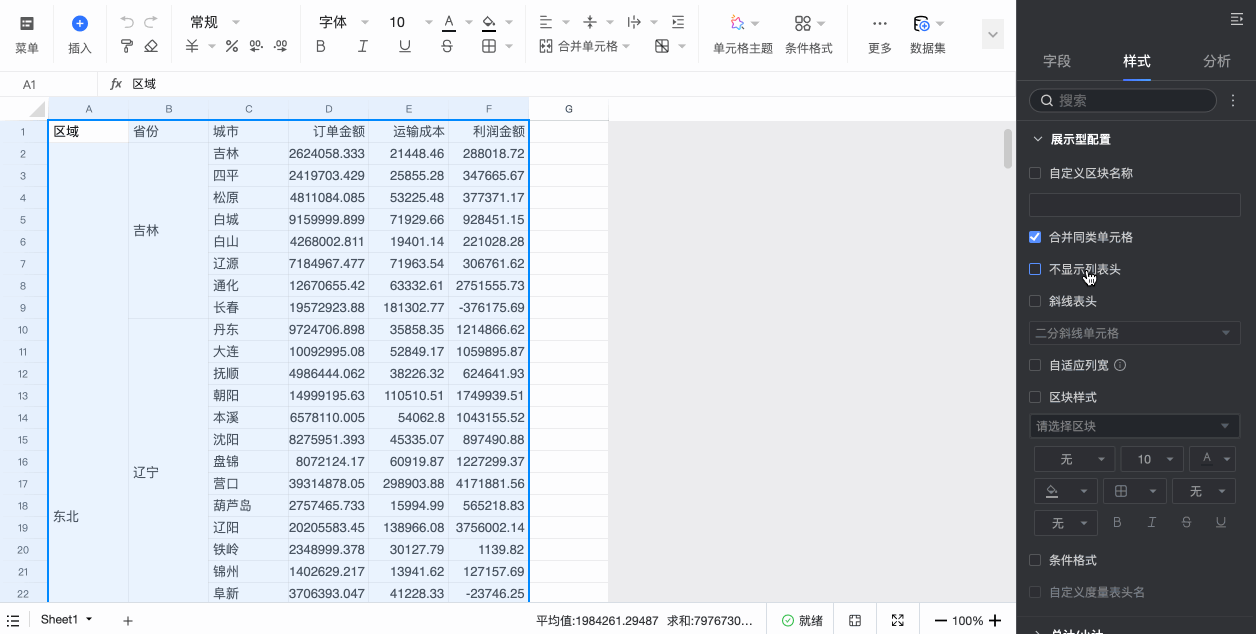Click the top toolbar font color icon
The width and height of the screenshot is (1256, 634).
449,22
